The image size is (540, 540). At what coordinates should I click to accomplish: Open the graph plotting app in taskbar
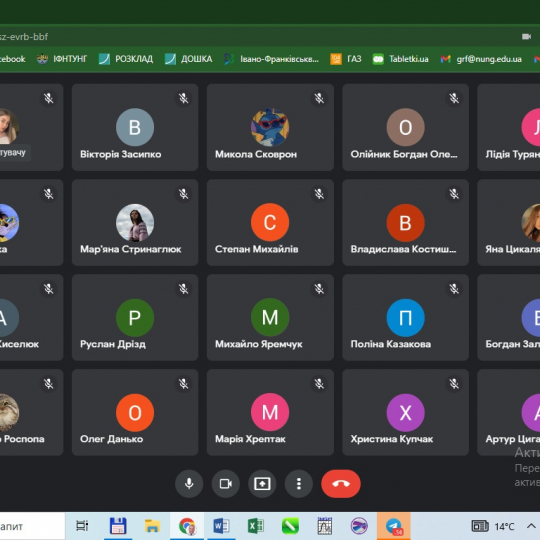click(325, 526)
